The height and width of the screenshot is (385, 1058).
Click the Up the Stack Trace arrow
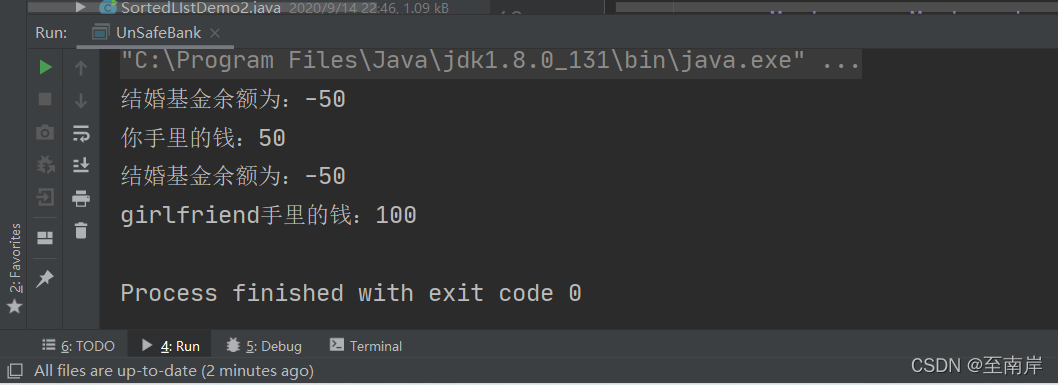(81, 67)
